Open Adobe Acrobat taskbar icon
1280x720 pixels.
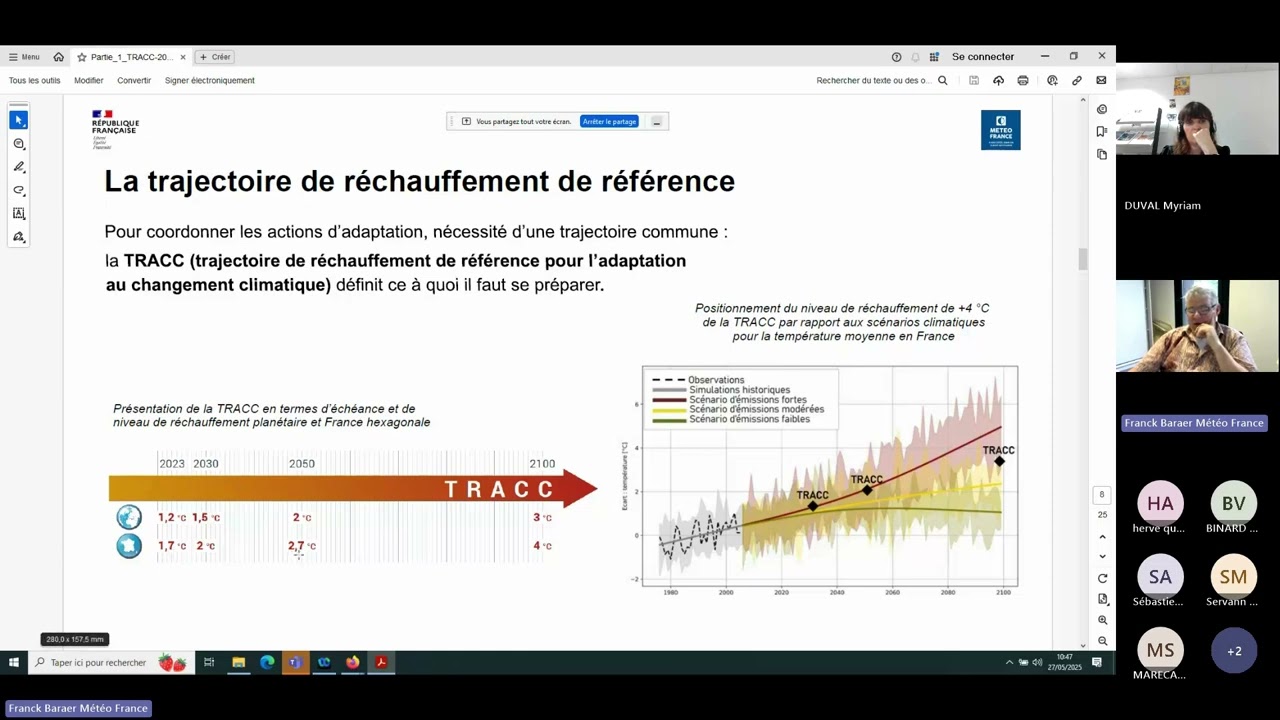click(381, 662)
